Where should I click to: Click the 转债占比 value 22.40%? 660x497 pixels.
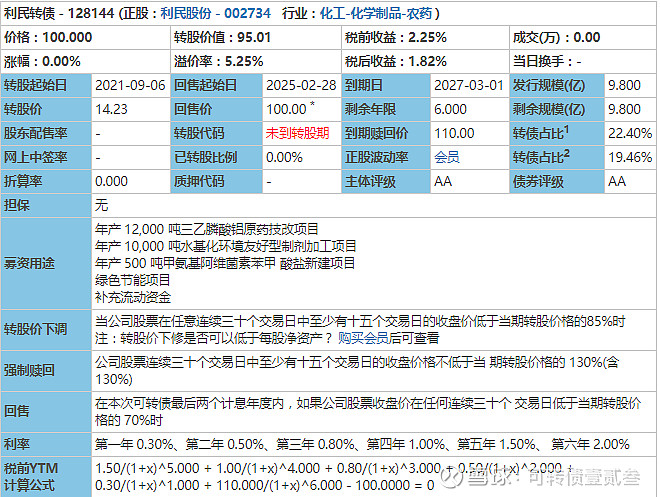pyautogui.click(x=630, y=133)
